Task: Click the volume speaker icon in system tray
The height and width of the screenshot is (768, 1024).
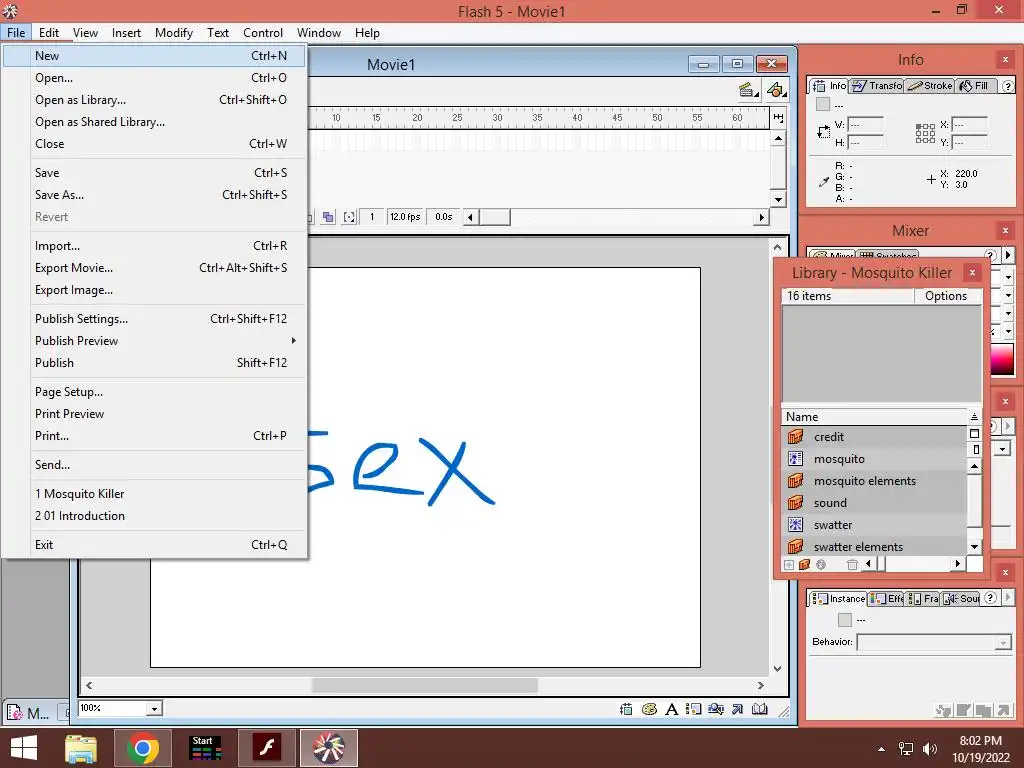Action: tap(929, 749)
